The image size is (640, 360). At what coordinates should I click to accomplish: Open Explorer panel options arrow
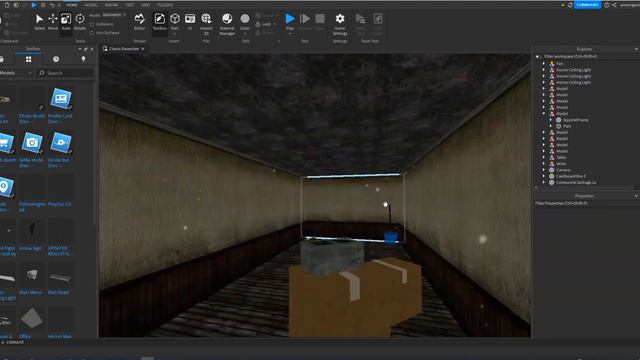636,49
